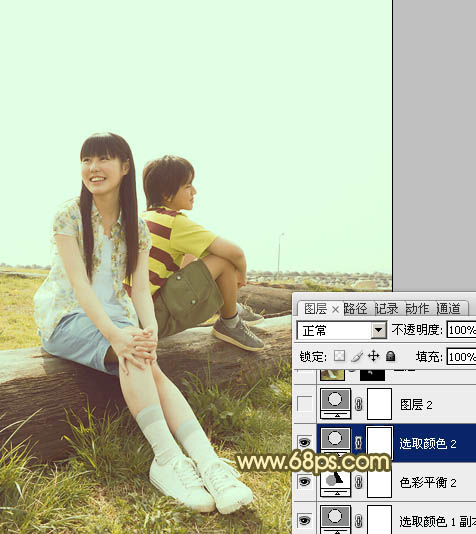The height and width of the screenshot is (534, 476).
Task: Click the chain link icon on 图层 2
Action: pos(359,404)
